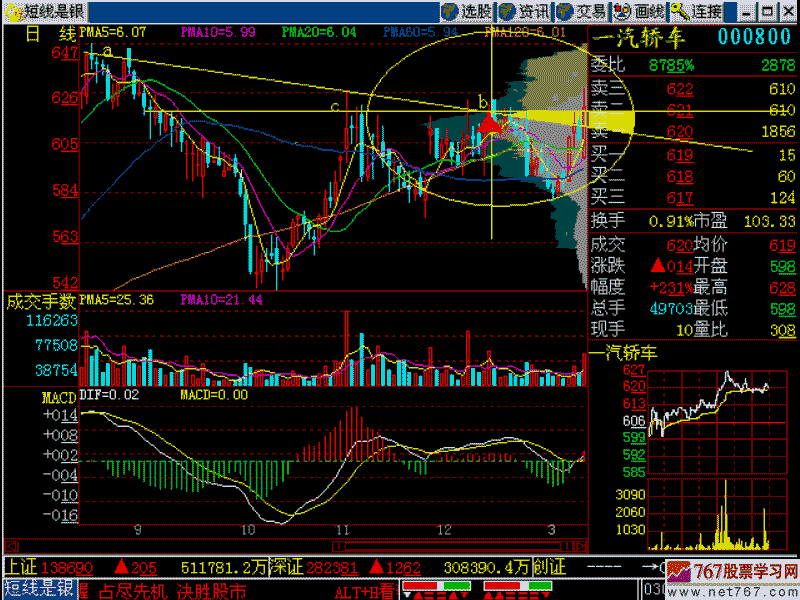Select the 画线 line drawing tool

pos(639,11)
